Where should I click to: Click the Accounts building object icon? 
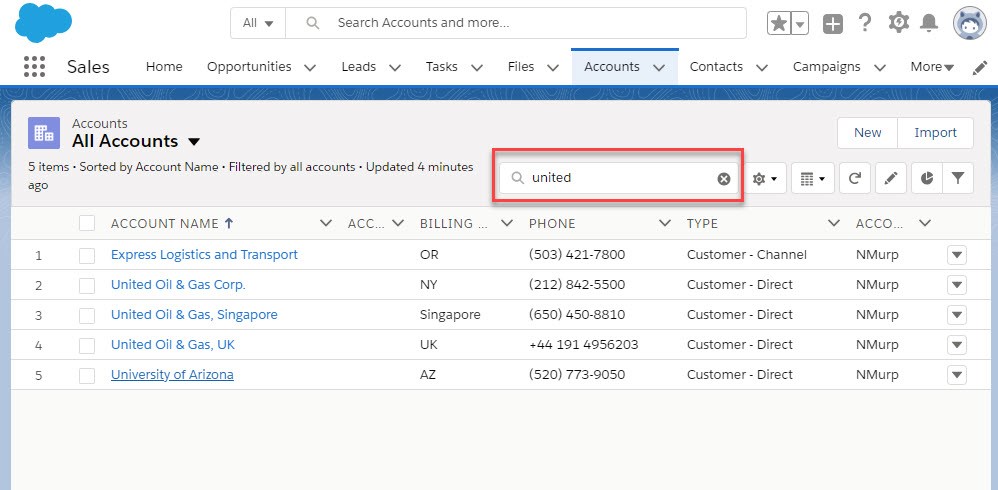(44, 133)
